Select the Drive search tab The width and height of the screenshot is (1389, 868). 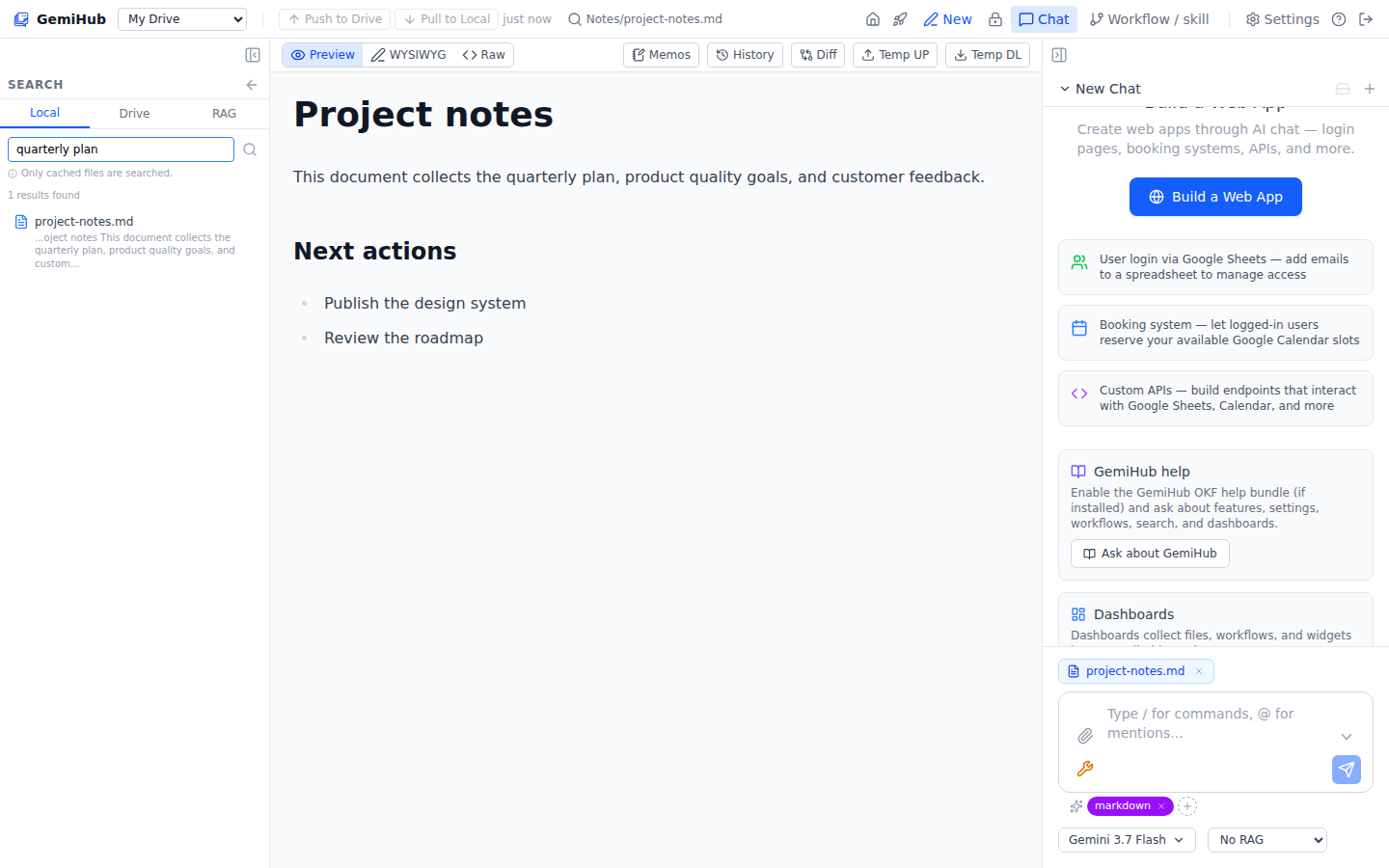click(134, 113)
